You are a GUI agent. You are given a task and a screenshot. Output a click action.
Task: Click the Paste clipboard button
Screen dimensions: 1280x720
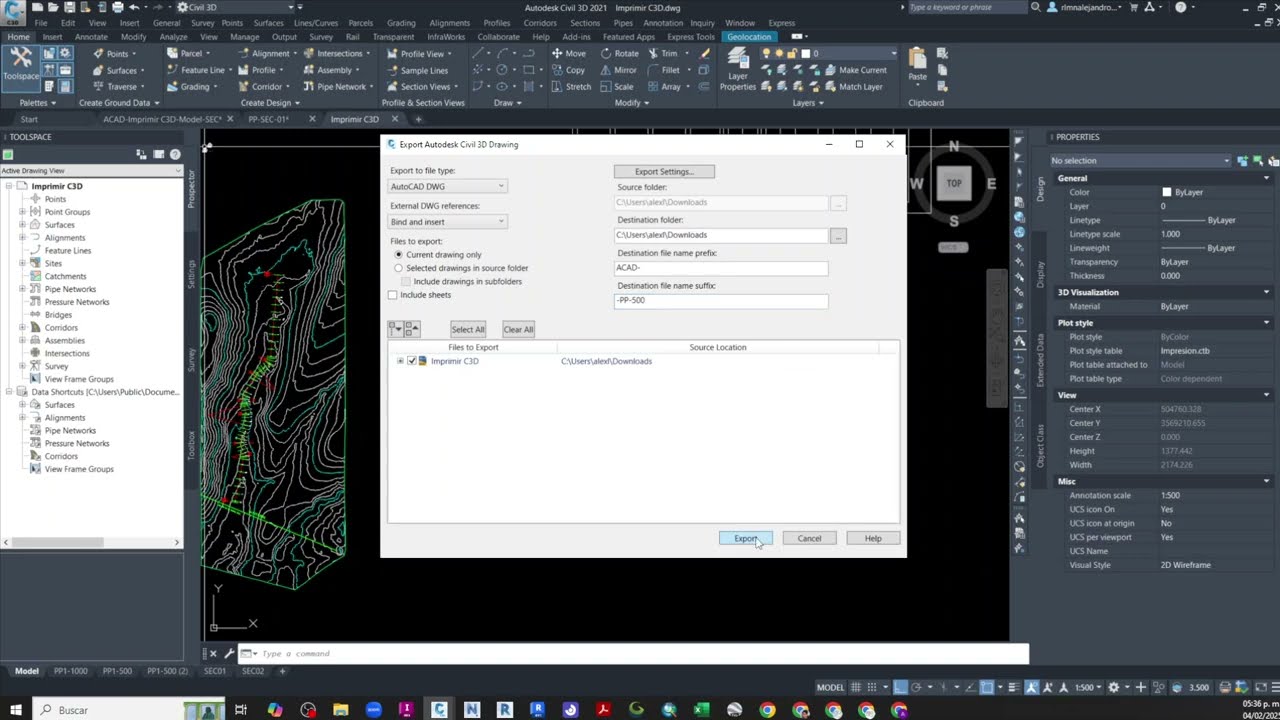[917, 66]
